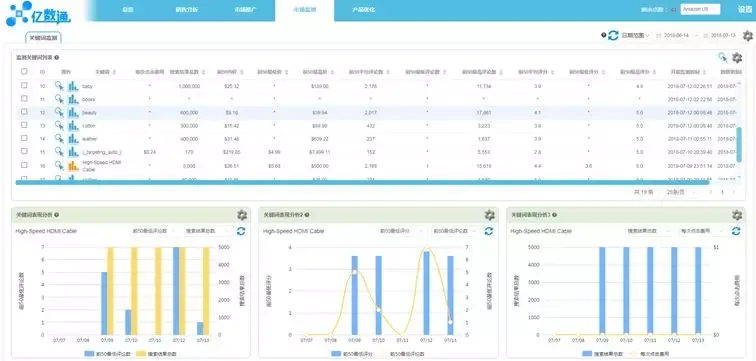This screenshot has width=756, height=361.
Task: Tick the select-all checkbox in the table header
Action: pos(24,71)
